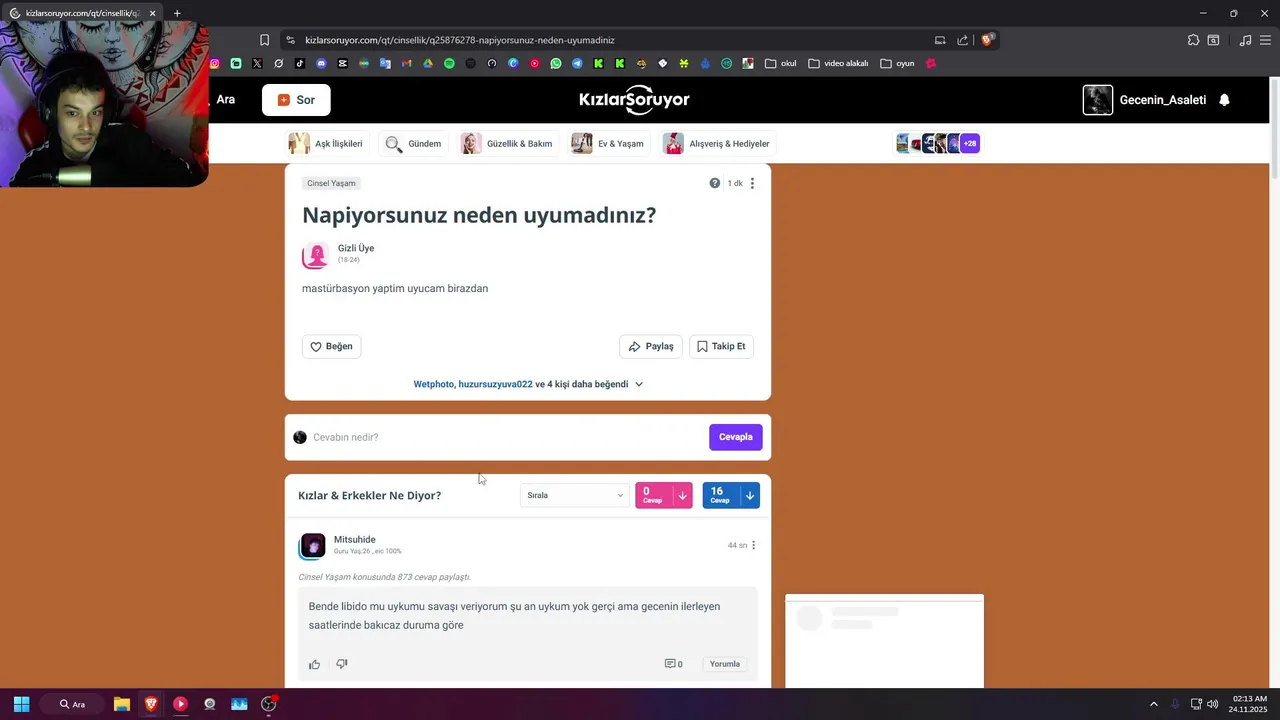Click the Cinsel Yaşam topic tag
The width and height of the screenshot is (1280, 720).
[x=332, y=183]
